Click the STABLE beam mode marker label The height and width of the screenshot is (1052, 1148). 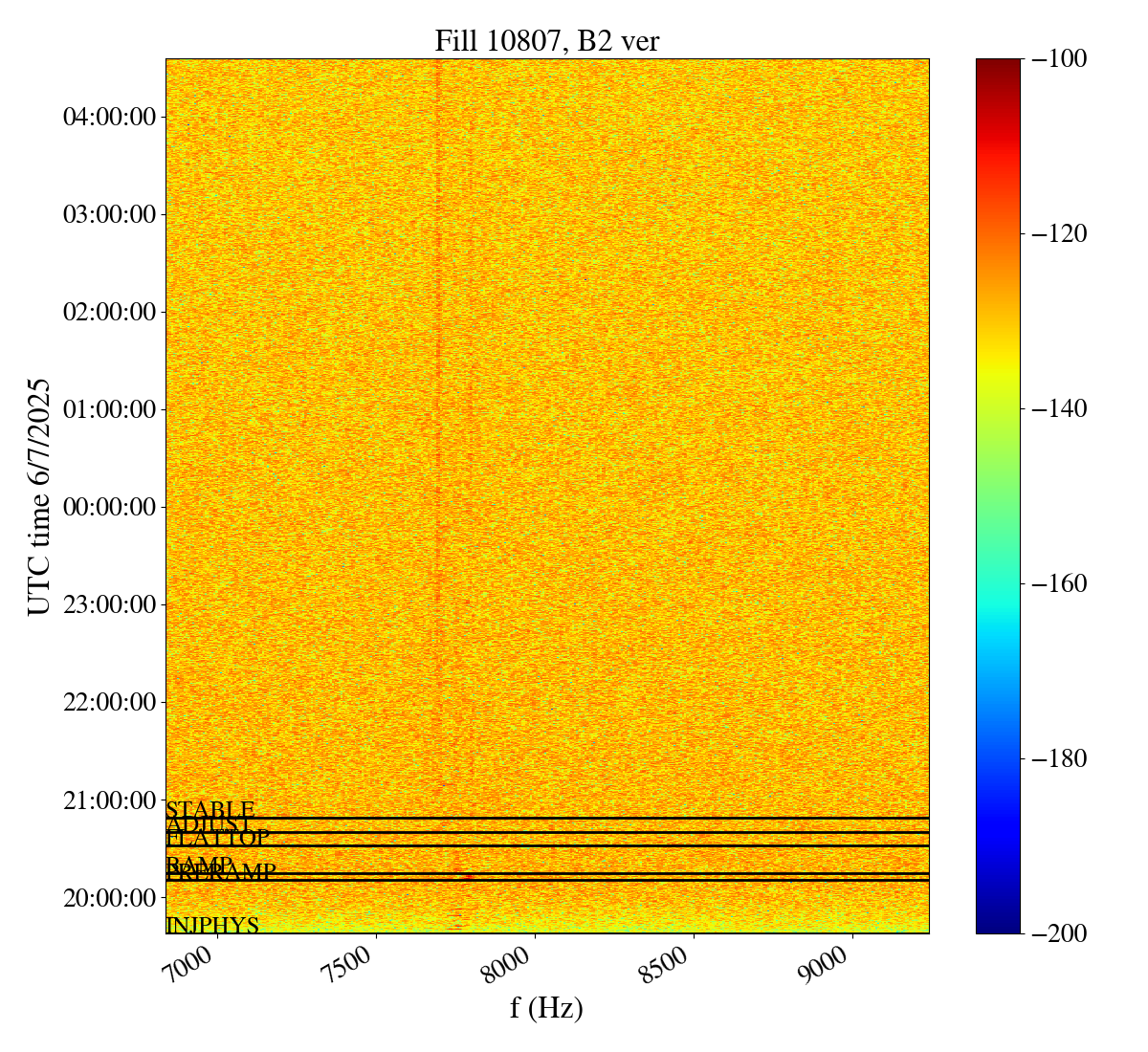click(x=210, y=810)
